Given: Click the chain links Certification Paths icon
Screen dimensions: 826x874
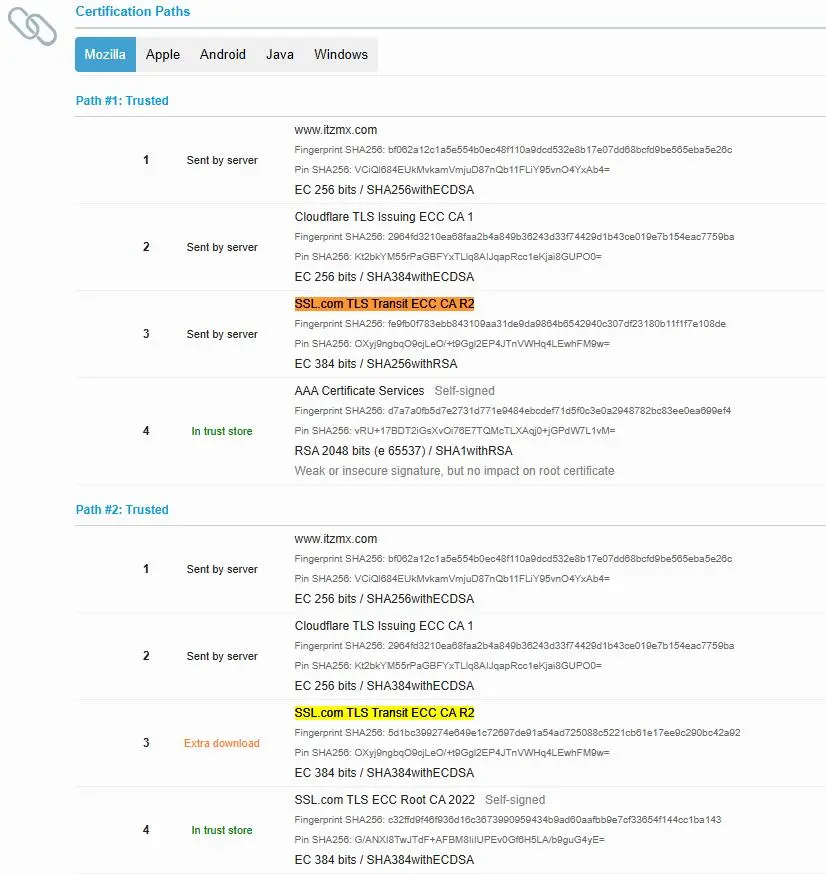Looking at the screenshot, I should [32, 26].
